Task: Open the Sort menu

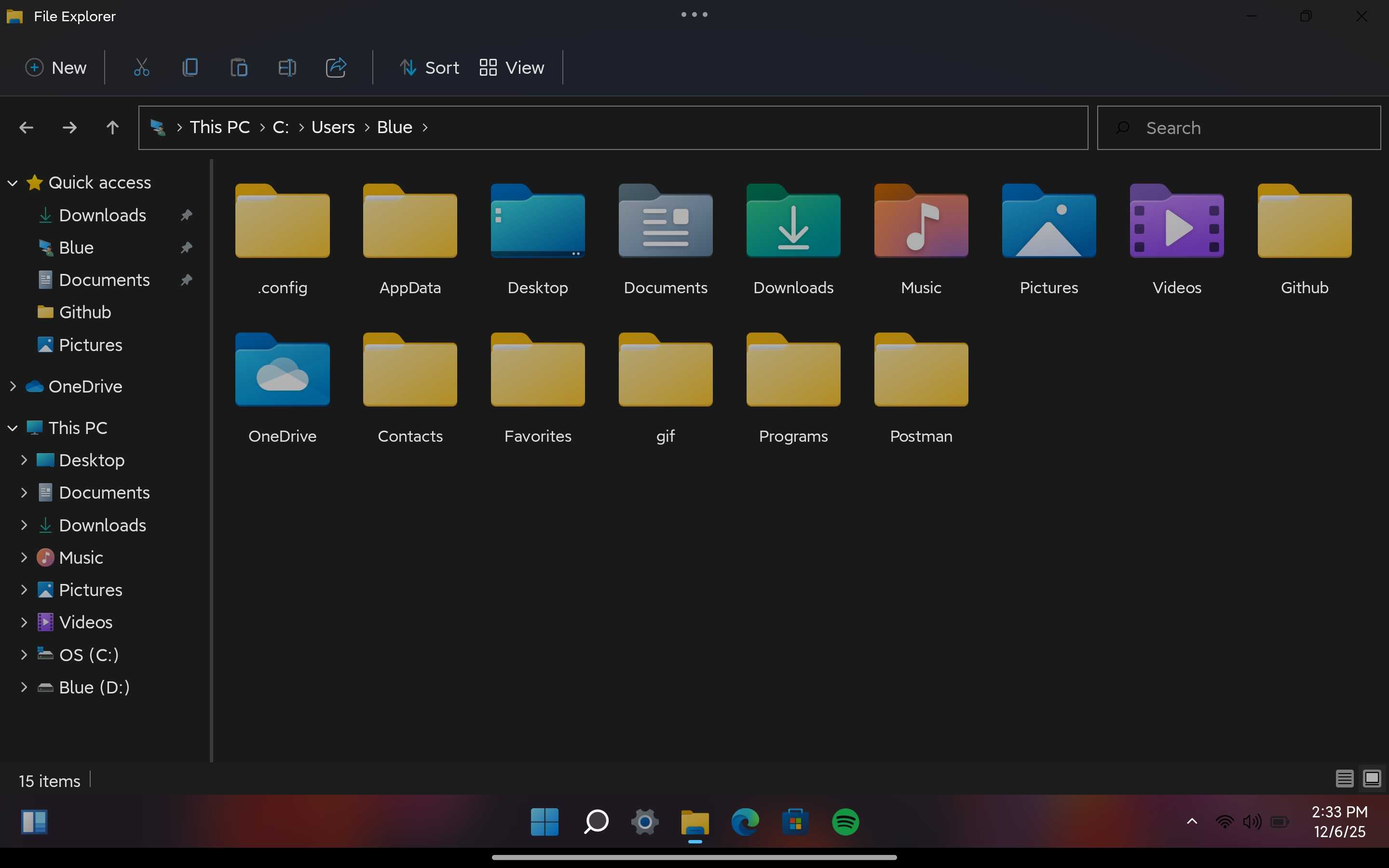Action: click(x=429, y=68)
